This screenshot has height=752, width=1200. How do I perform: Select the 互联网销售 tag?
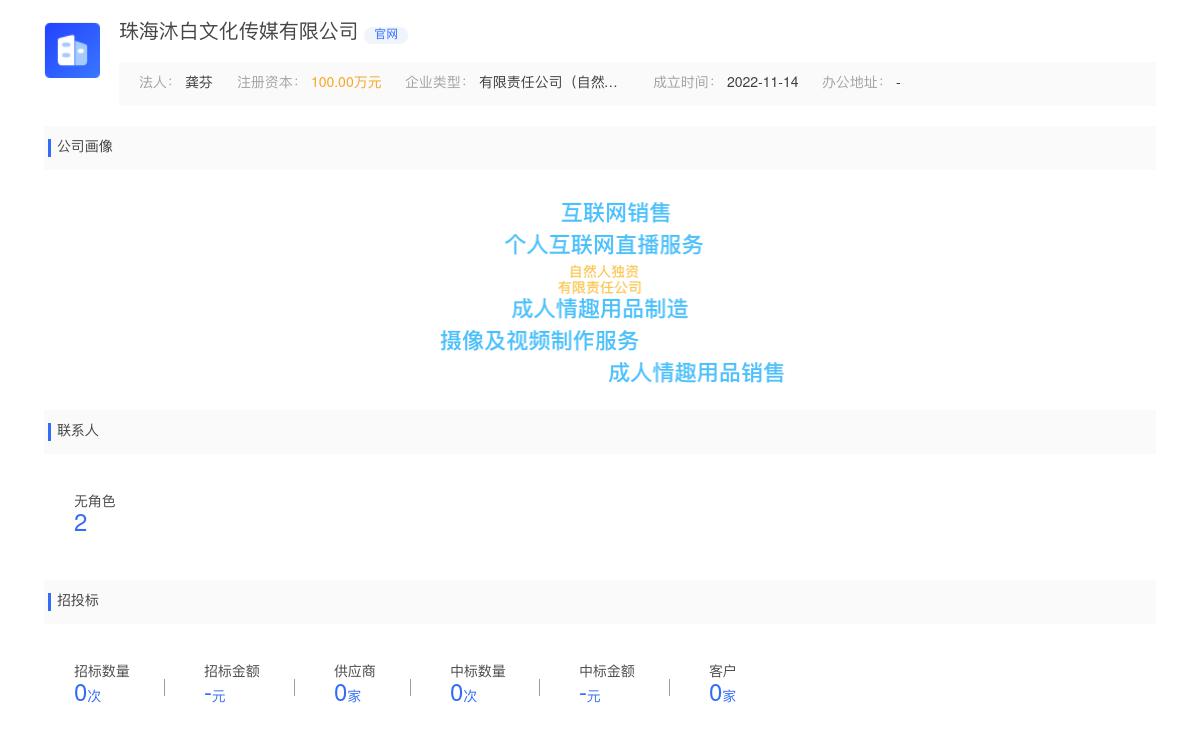click(x=616, y=212)
